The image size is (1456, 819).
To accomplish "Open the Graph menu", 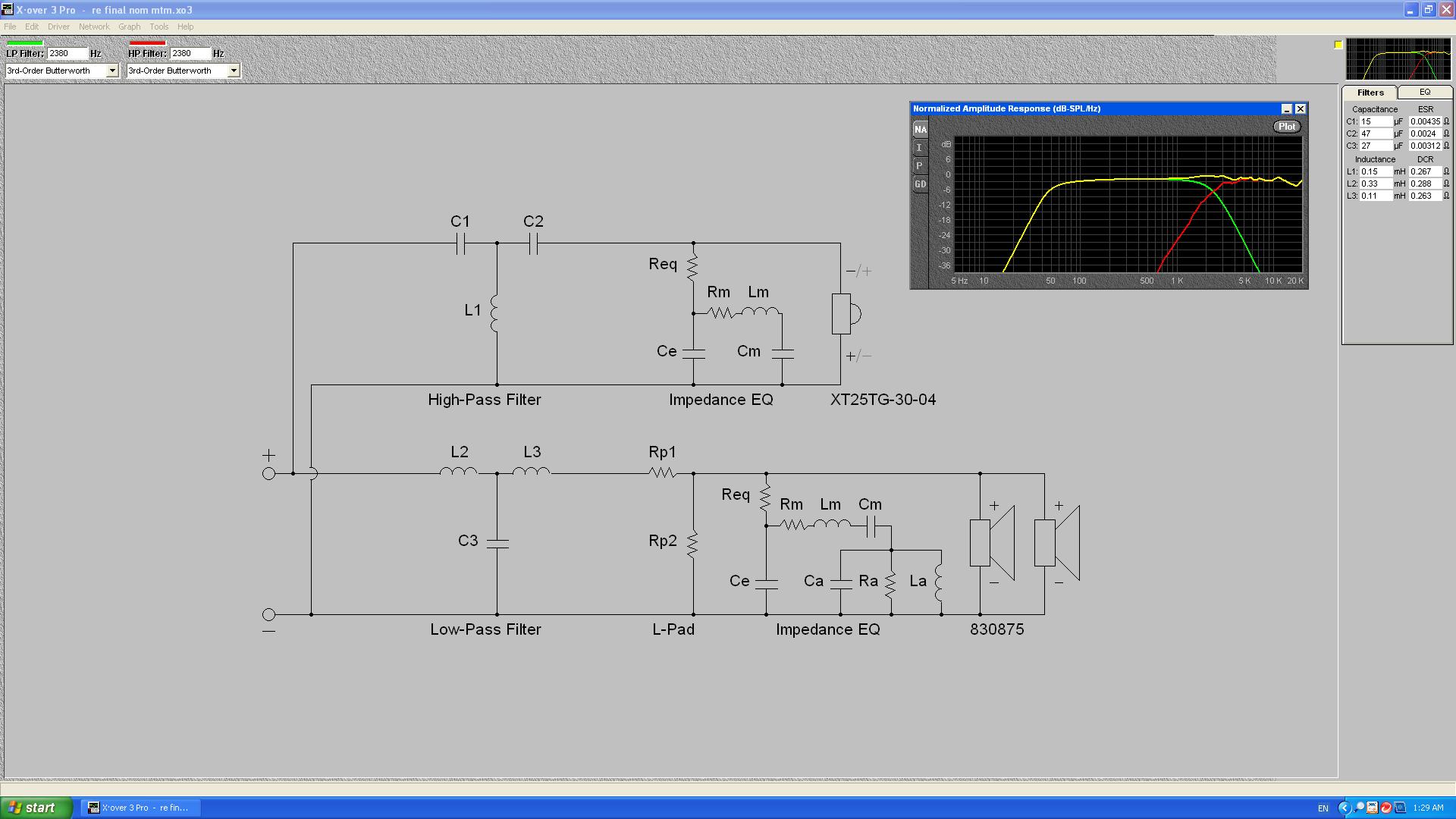I will click(130, 27).
